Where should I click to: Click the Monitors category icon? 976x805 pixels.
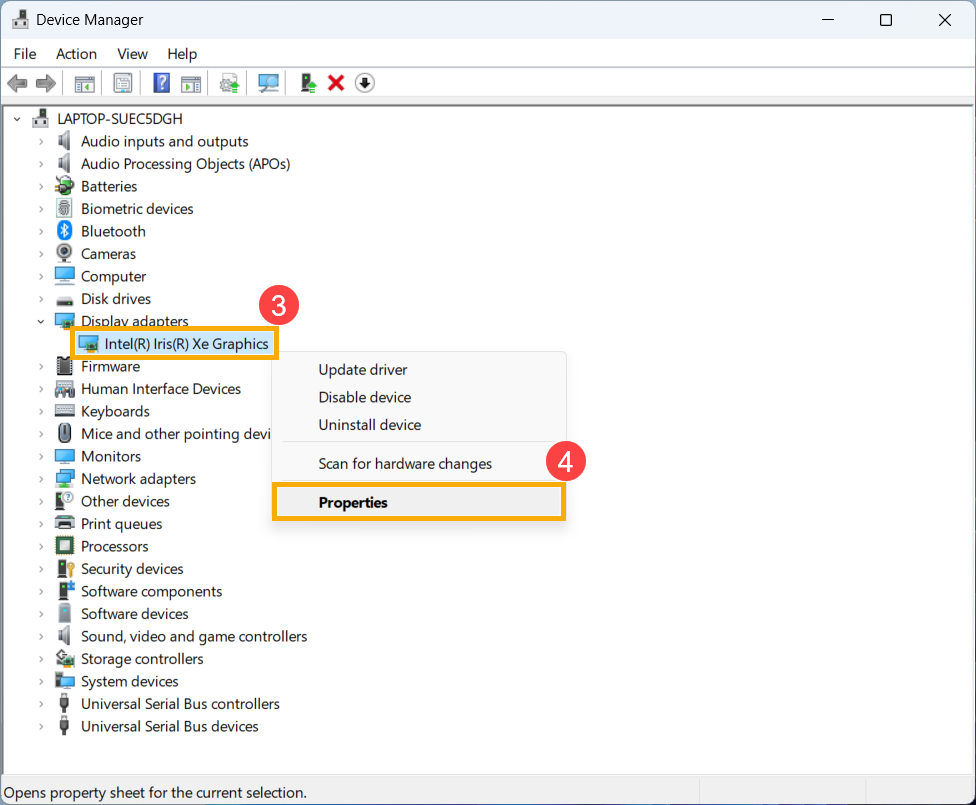[x=64, y=456]
